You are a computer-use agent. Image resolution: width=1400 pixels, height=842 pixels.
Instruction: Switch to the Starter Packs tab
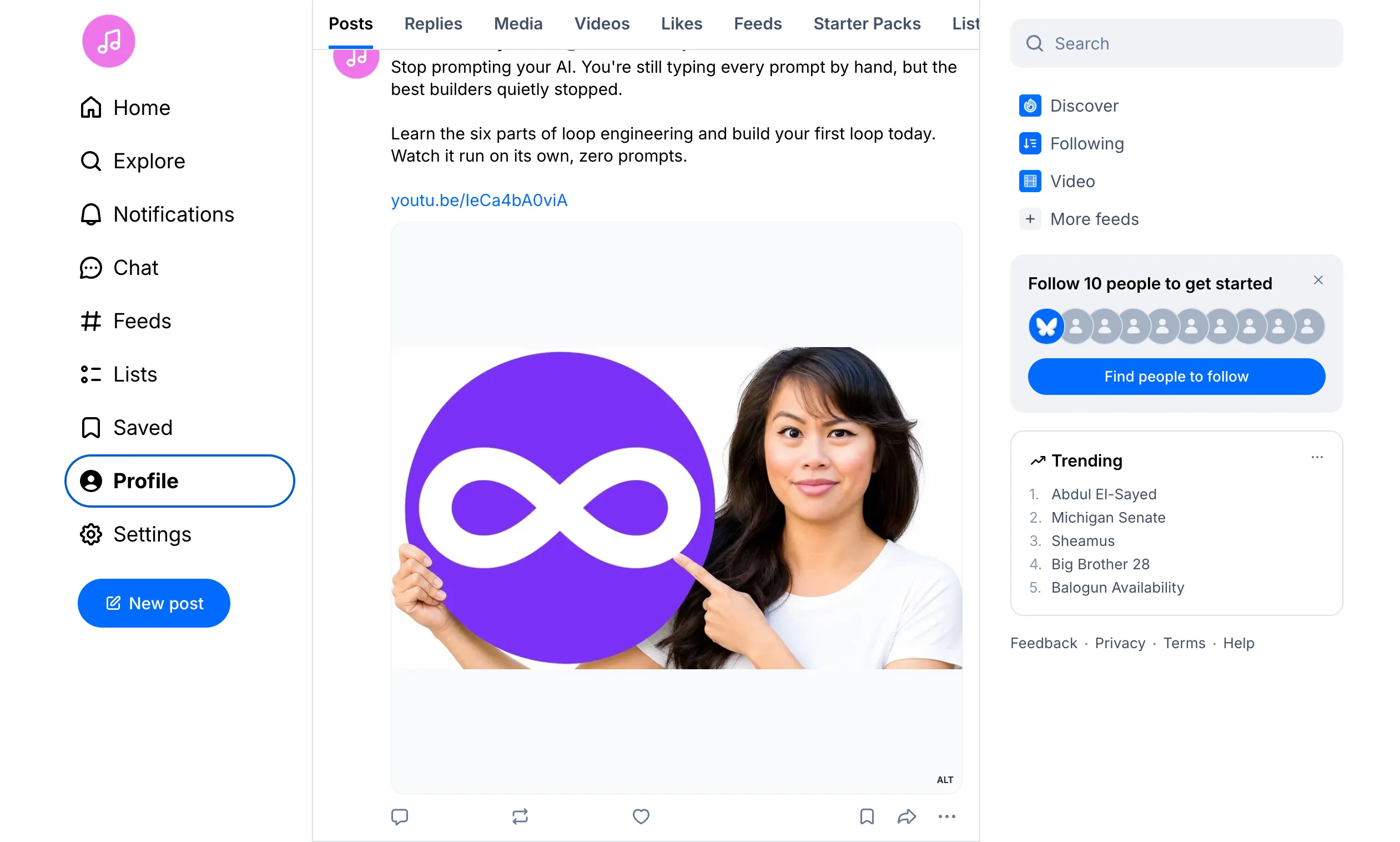867,24
